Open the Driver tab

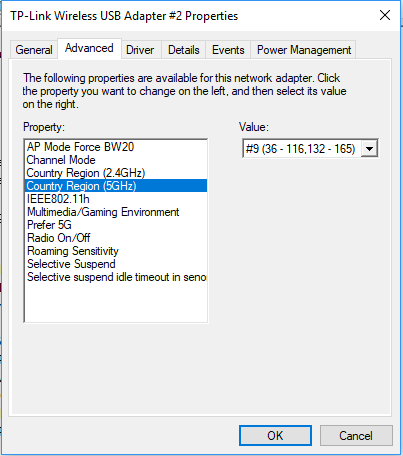point(140,50)
